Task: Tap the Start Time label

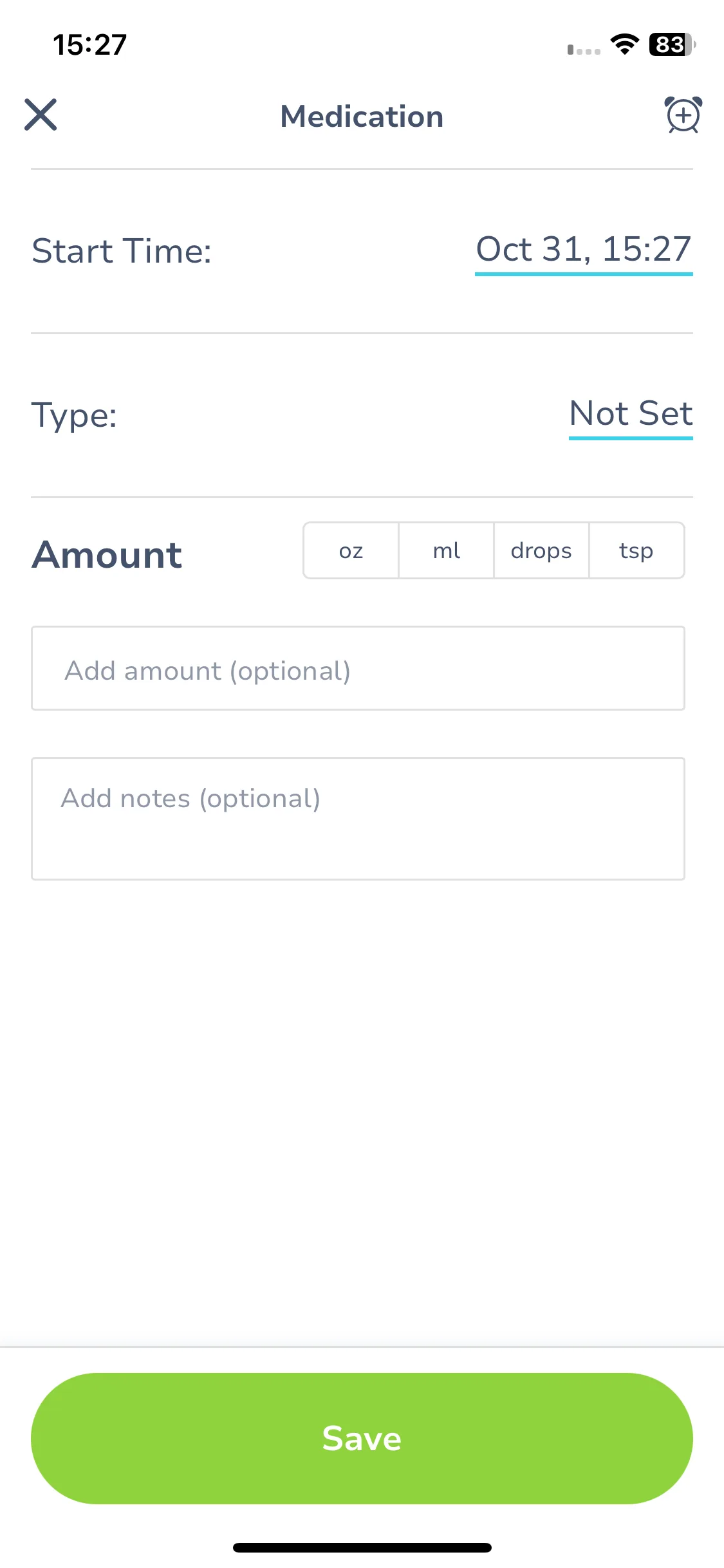Action: coord(122,250)
